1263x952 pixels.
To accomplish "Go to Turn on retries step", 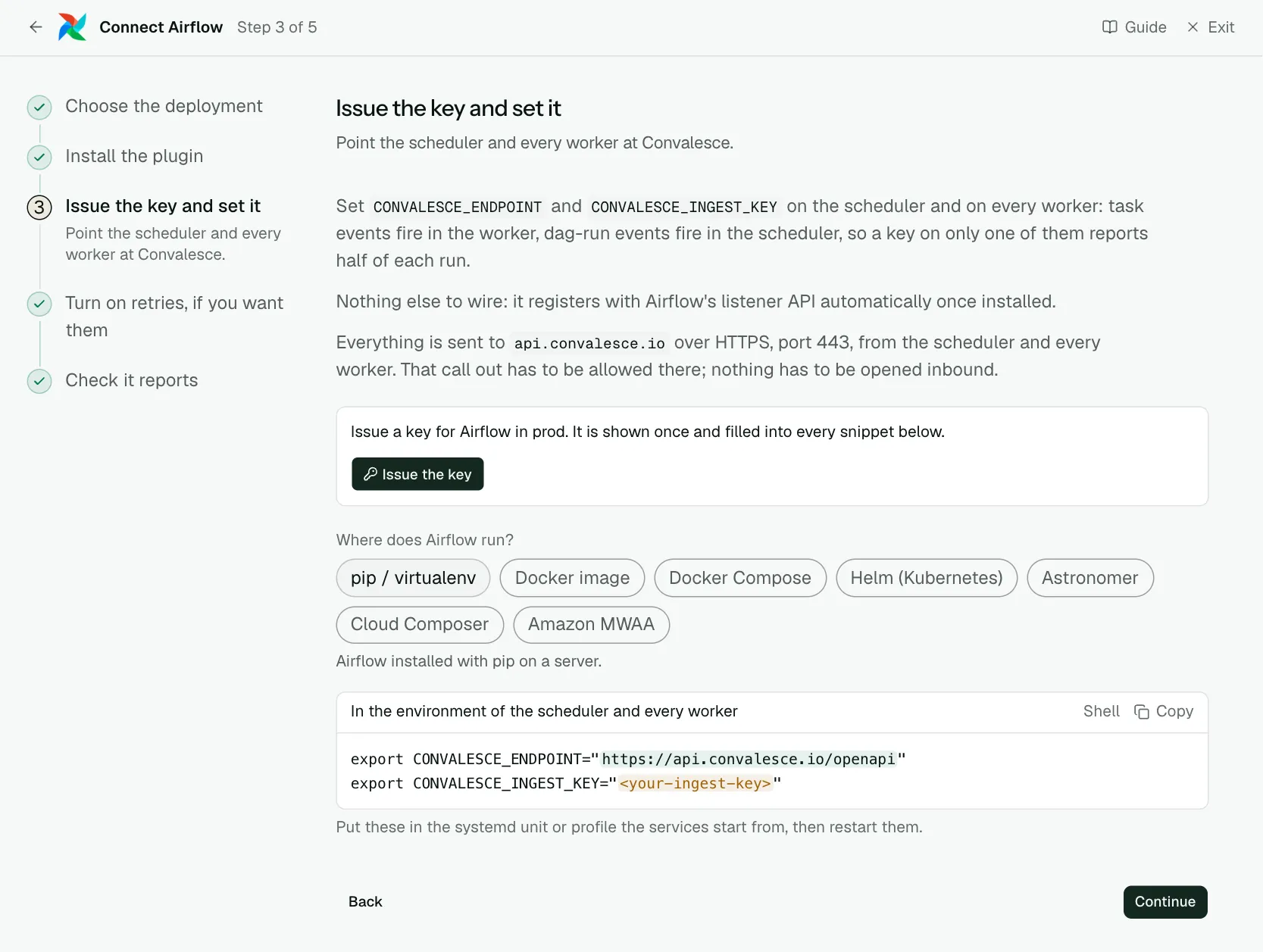I will (x=174, y=317).
